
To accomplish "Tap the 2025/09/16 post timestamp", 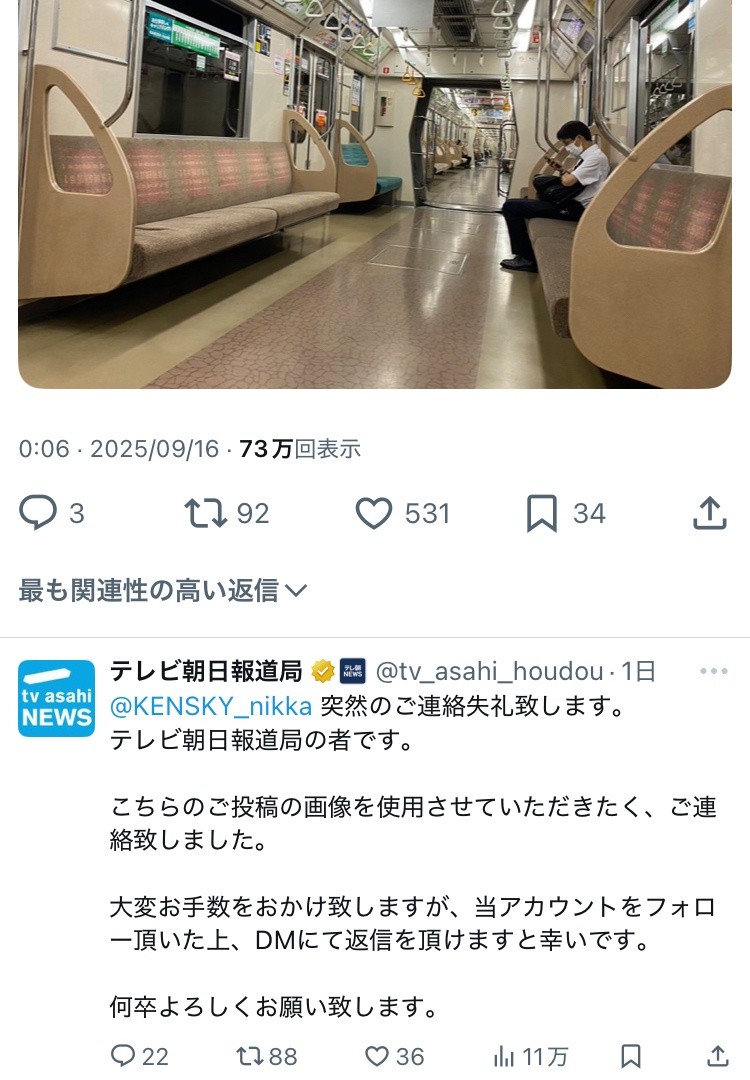I will (x=154, y=449).
